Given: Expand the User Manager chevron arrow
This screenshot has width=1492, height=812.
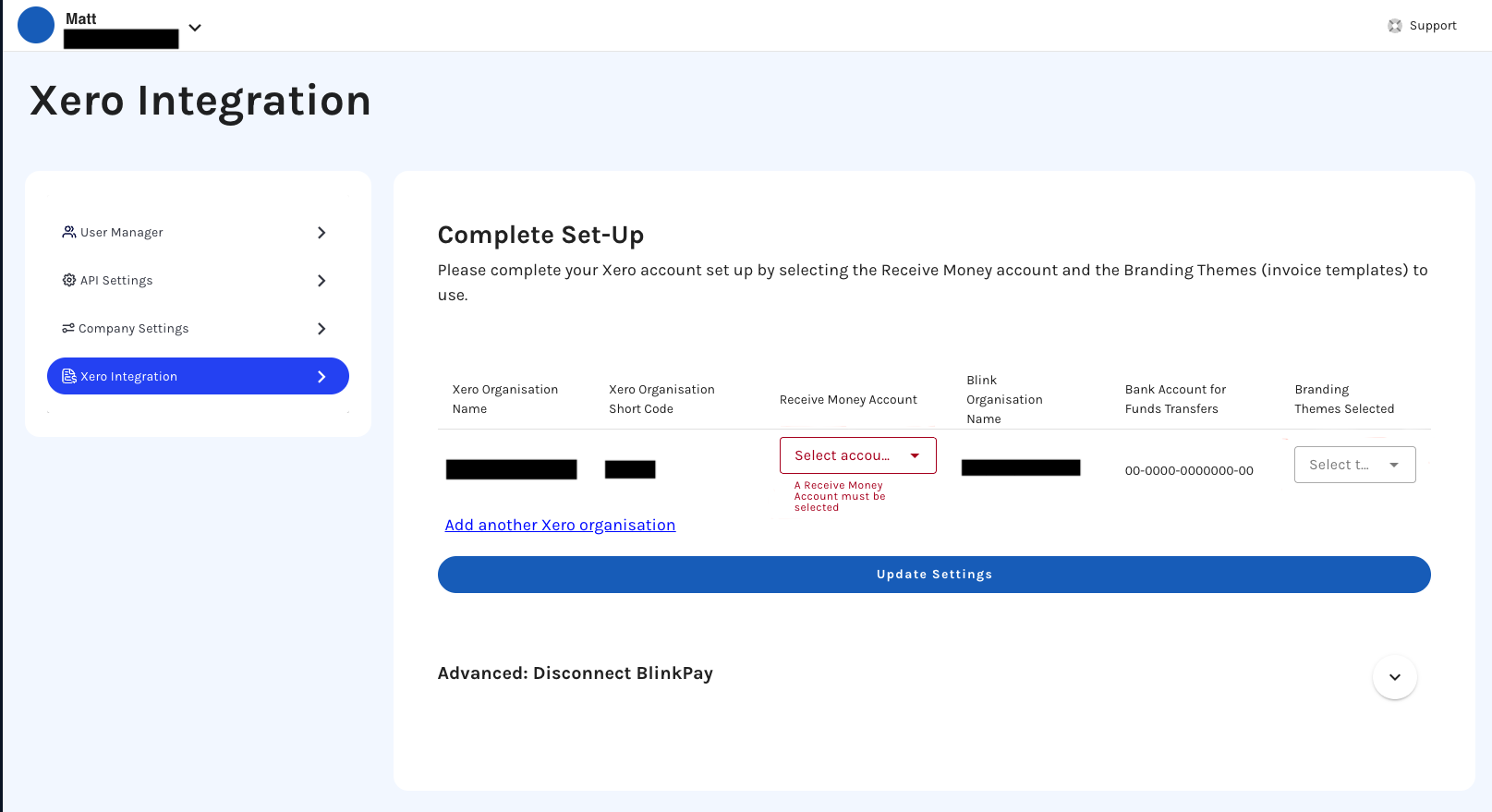Looking at the screenshot, I should (321, 233).
